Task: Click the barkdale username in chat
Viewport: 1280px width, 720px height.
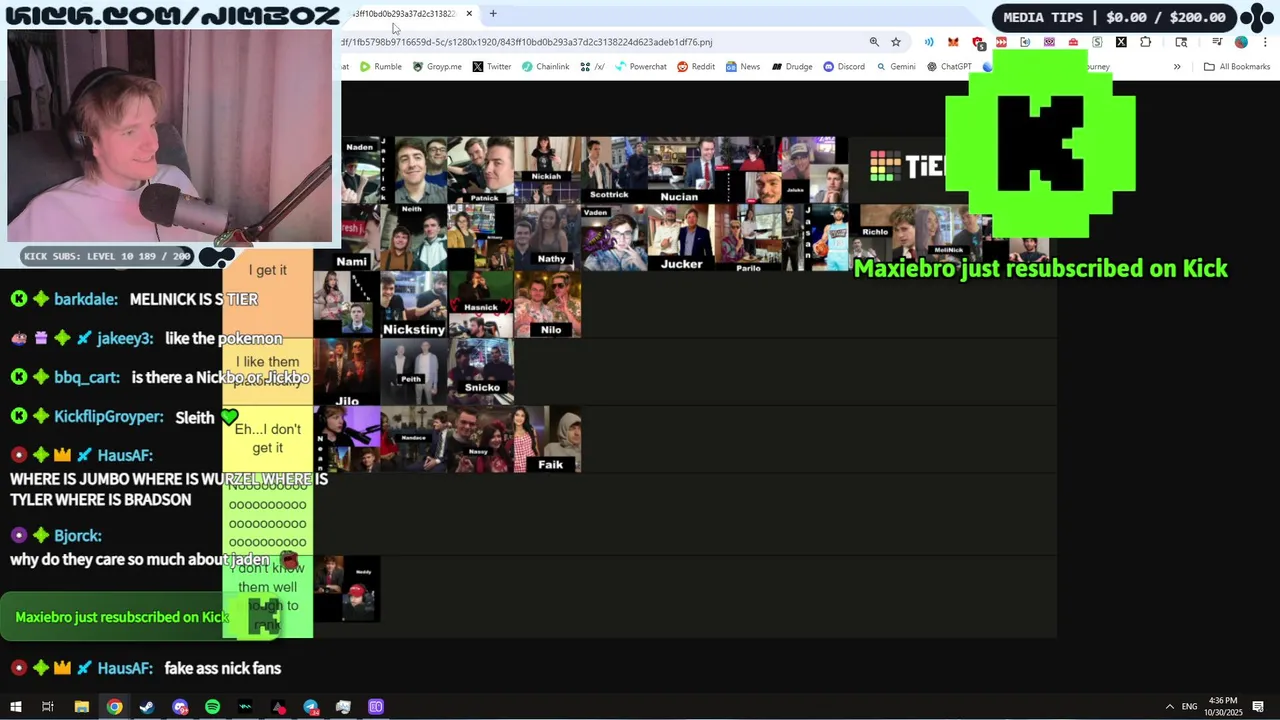Action: pos(86,299)
